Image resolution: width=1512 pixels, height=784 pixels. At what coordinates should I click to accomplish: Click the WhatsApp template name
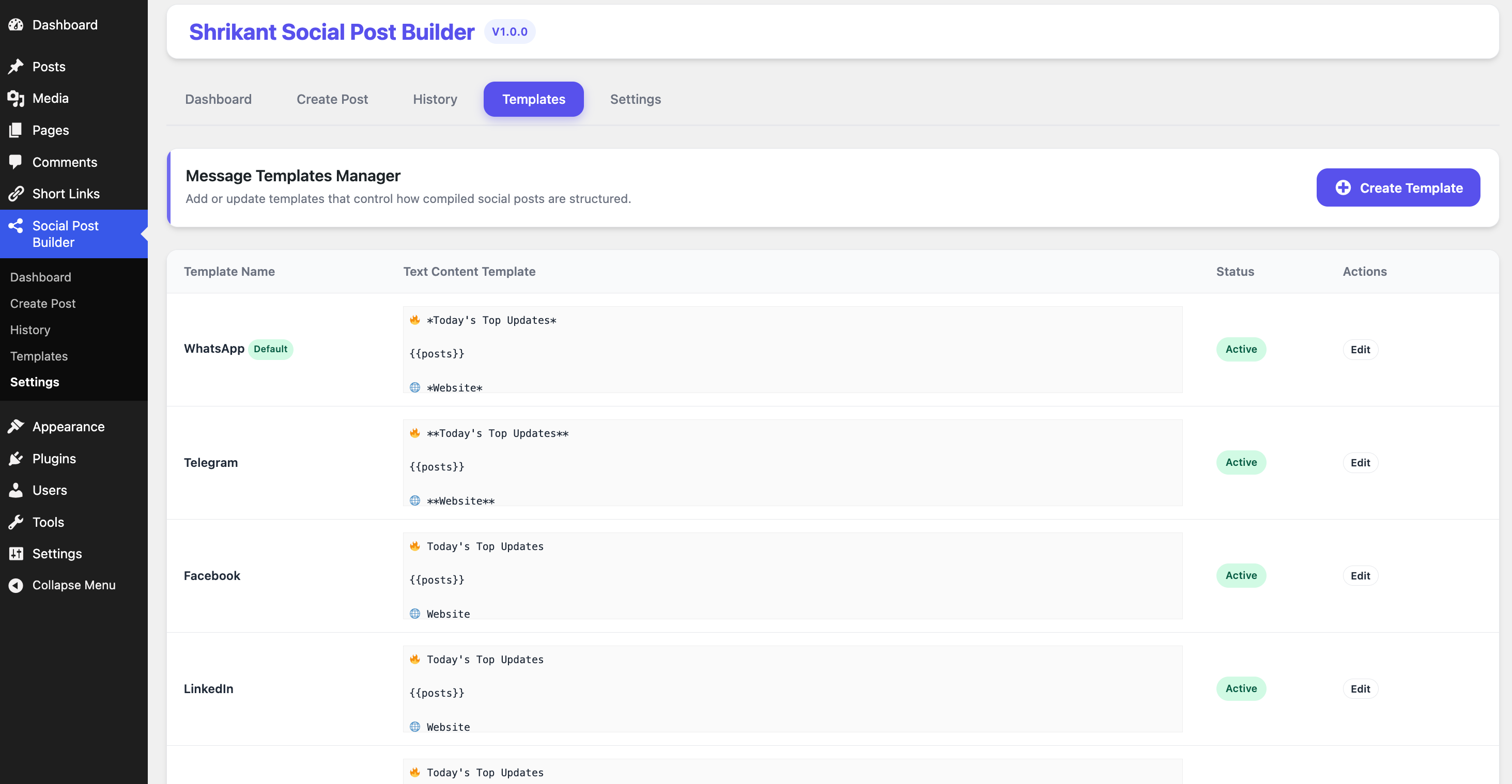214,349
